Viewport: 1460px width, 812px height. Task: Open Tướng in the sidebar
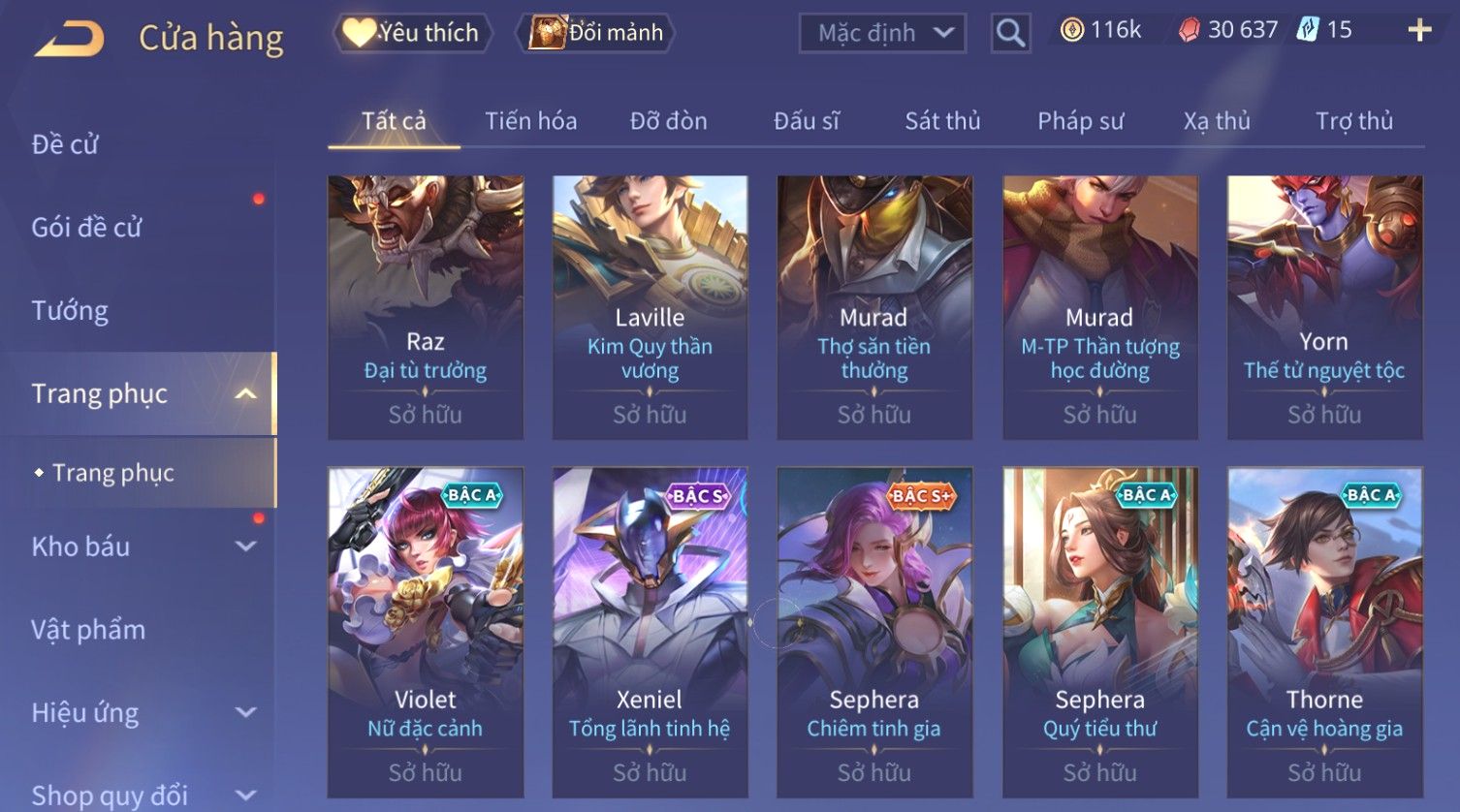70,311
